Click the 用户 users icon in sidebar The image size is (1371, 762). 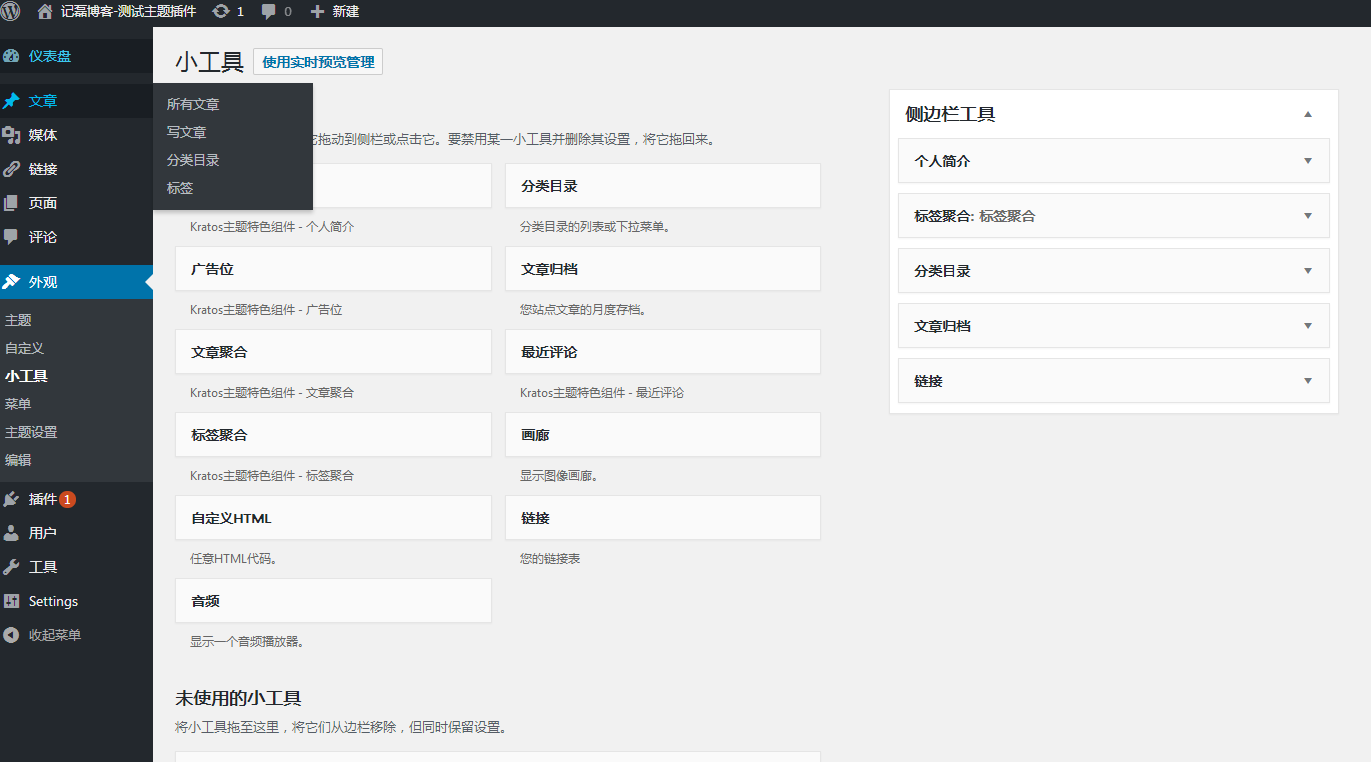[12, 533]
